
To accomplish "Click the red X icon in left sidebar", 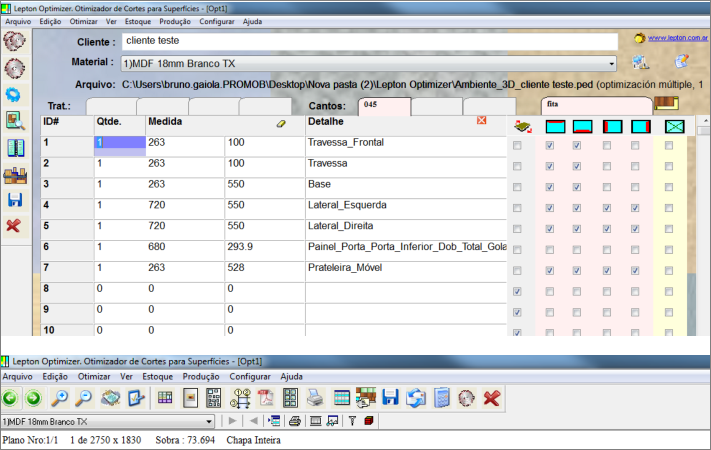I will (13, 225).
